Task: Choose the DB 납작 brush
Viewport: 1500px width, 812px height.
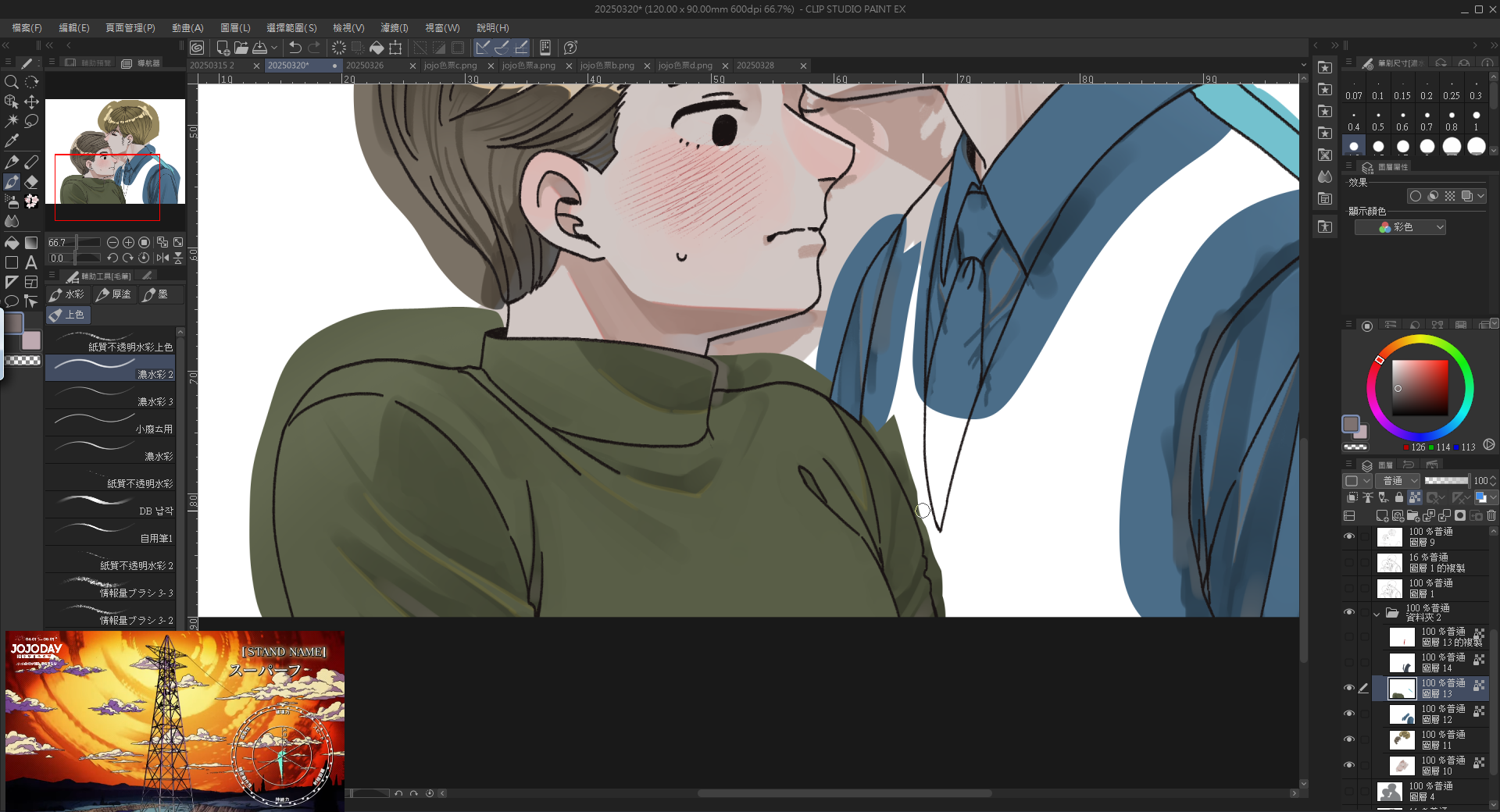Action: coord(110,506)
